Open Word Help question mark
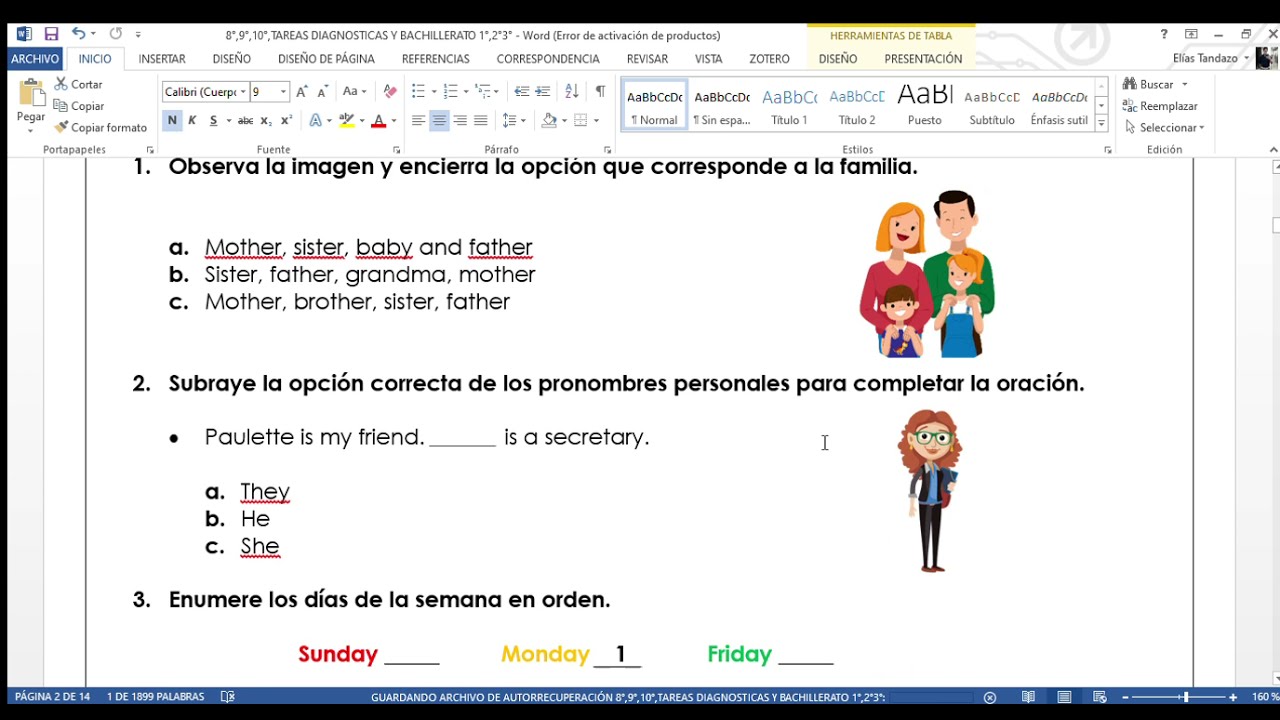1280x720 pixels. click(1164, 34)
